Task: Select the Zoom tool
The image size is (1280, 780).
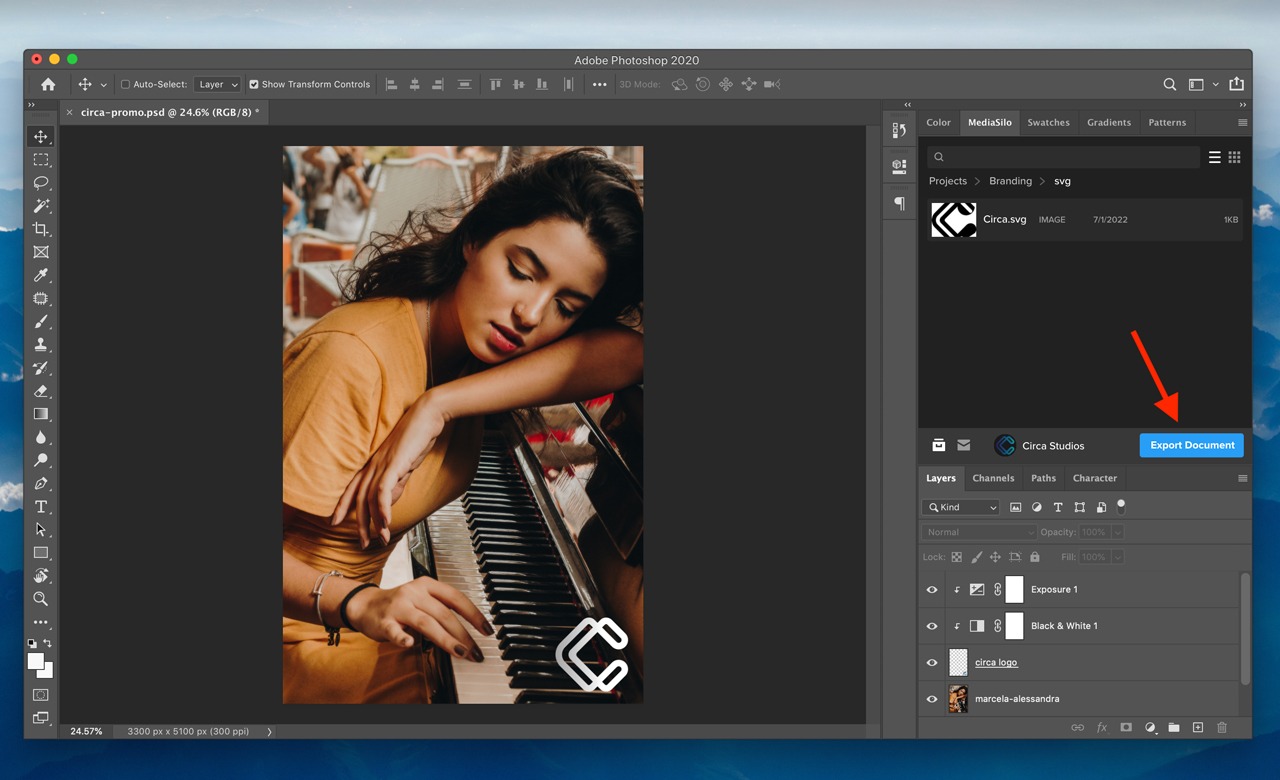Action: pos(41,598)
